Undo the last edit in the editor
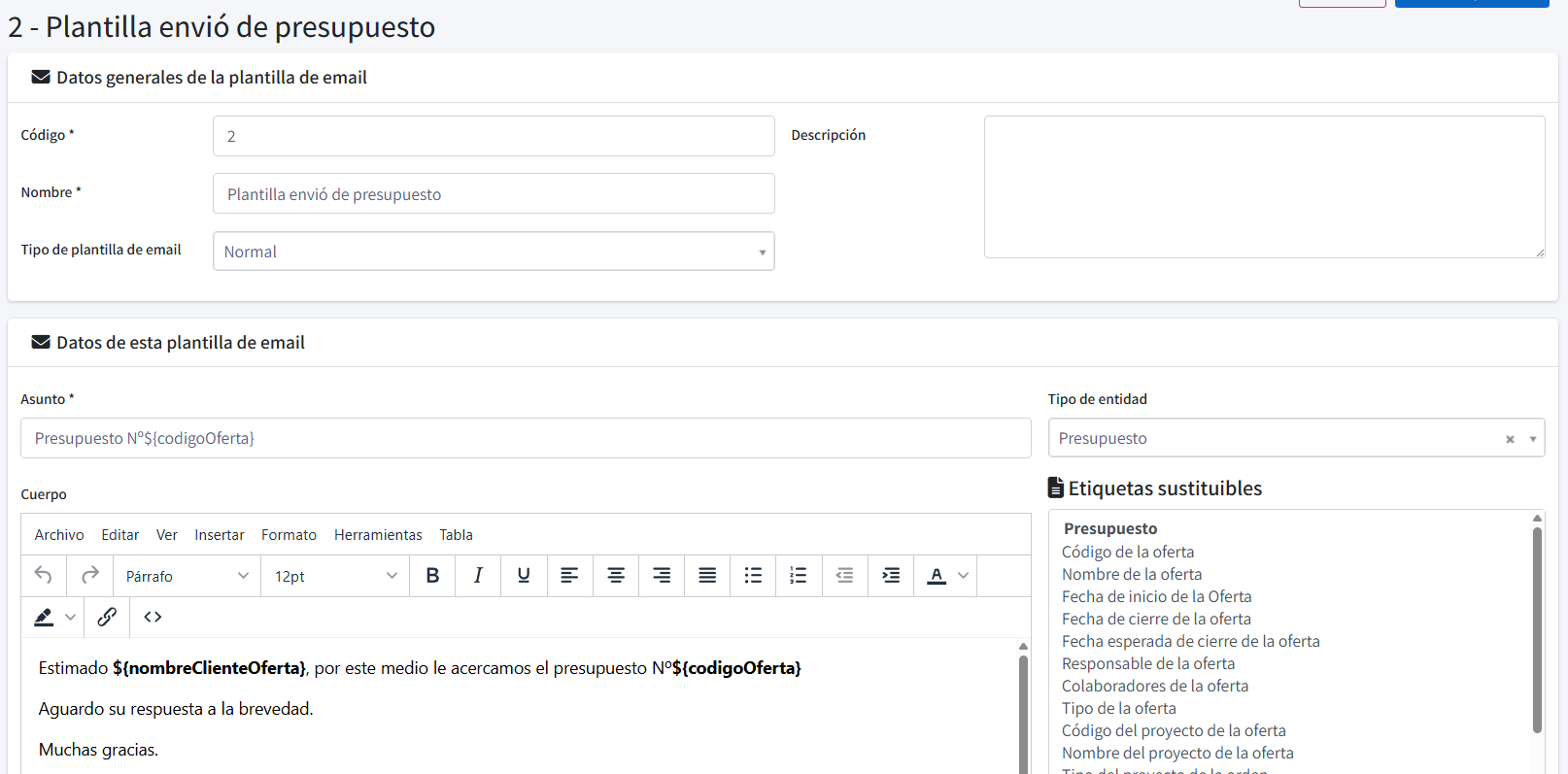The image size is (1568, 774). click(x=44, y=576)
